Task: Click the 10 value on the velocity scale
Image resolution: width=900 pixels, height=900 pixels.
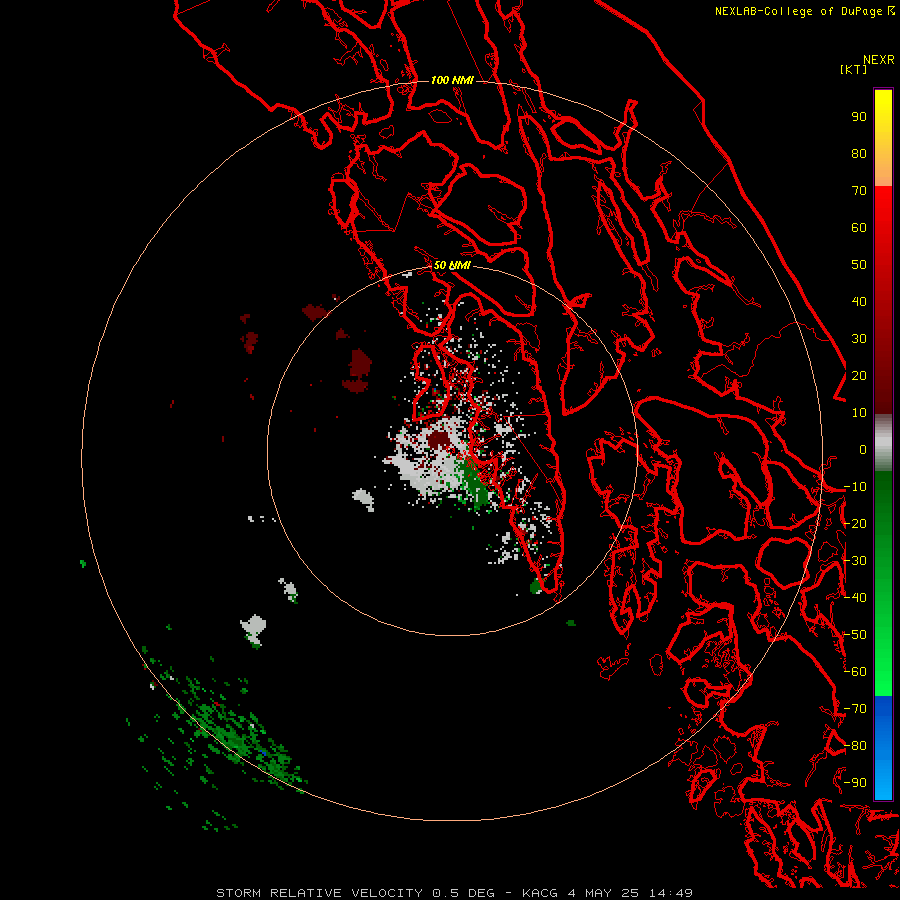Action: pyautogui.click(x=859, y=413)
